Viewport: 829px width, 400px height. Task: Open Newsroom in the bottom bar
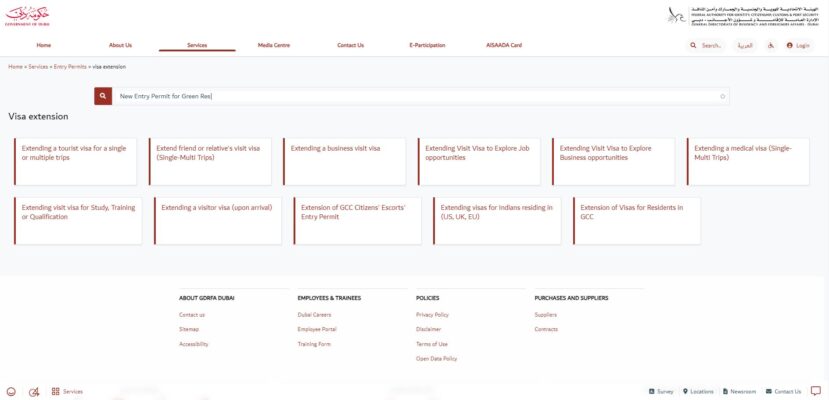tap(739, 392)
